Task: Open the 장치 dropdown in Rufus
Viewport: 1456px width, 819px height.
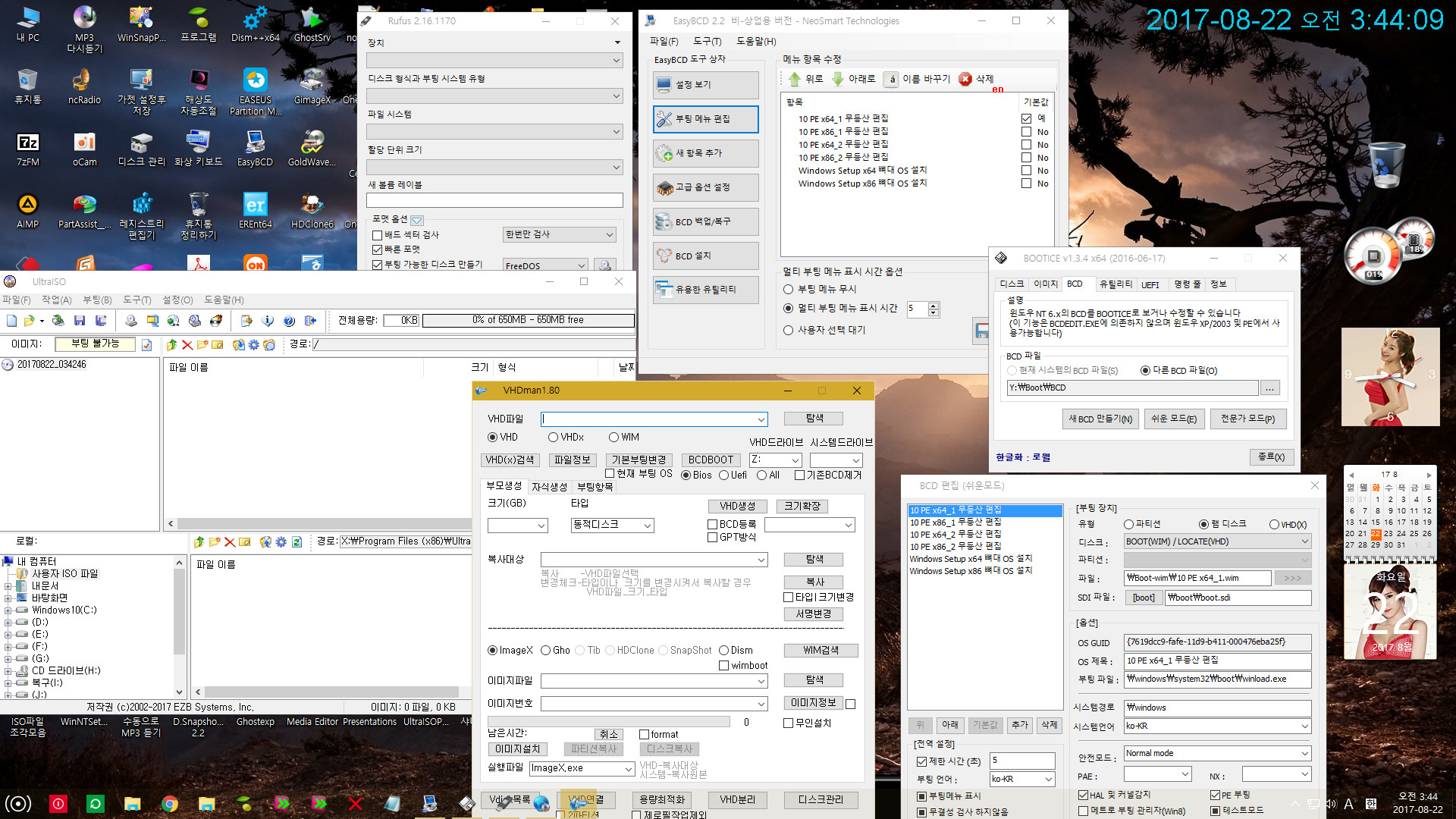Action: coord(494,61)
